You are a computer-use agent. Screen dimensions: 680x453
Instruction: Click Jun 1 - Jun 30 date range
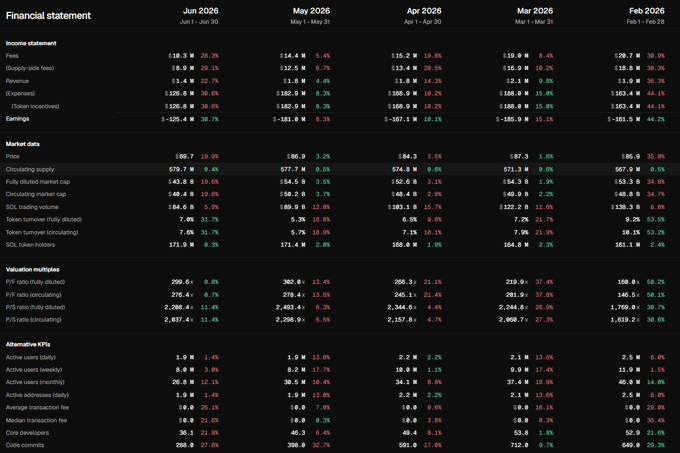[199, 22]
